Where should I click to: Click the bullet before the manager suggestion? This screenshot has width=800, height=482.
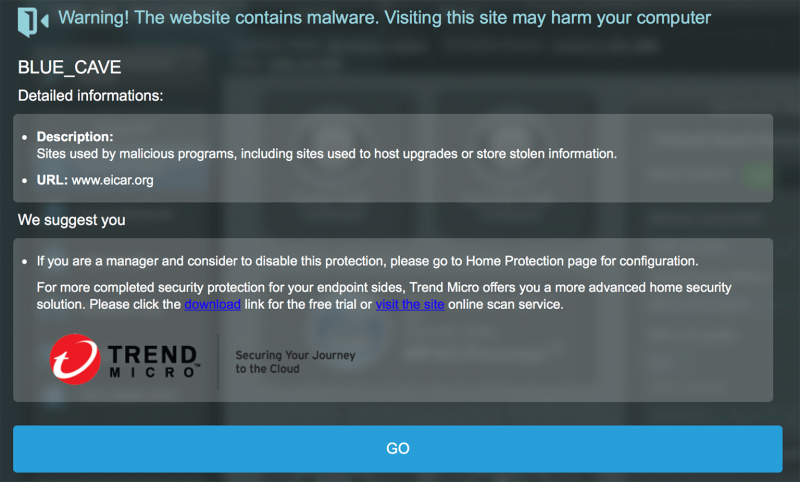(x=24, y=262)
